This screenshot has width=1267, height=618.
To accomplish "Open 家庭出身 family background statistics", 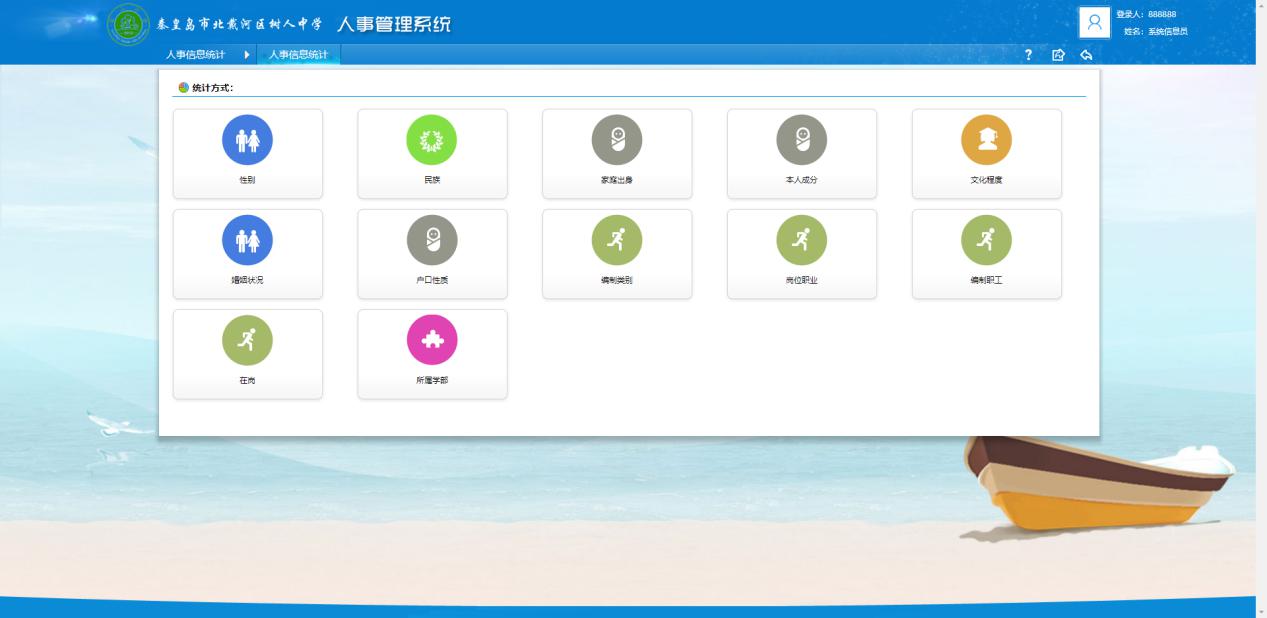I will 617,140.
